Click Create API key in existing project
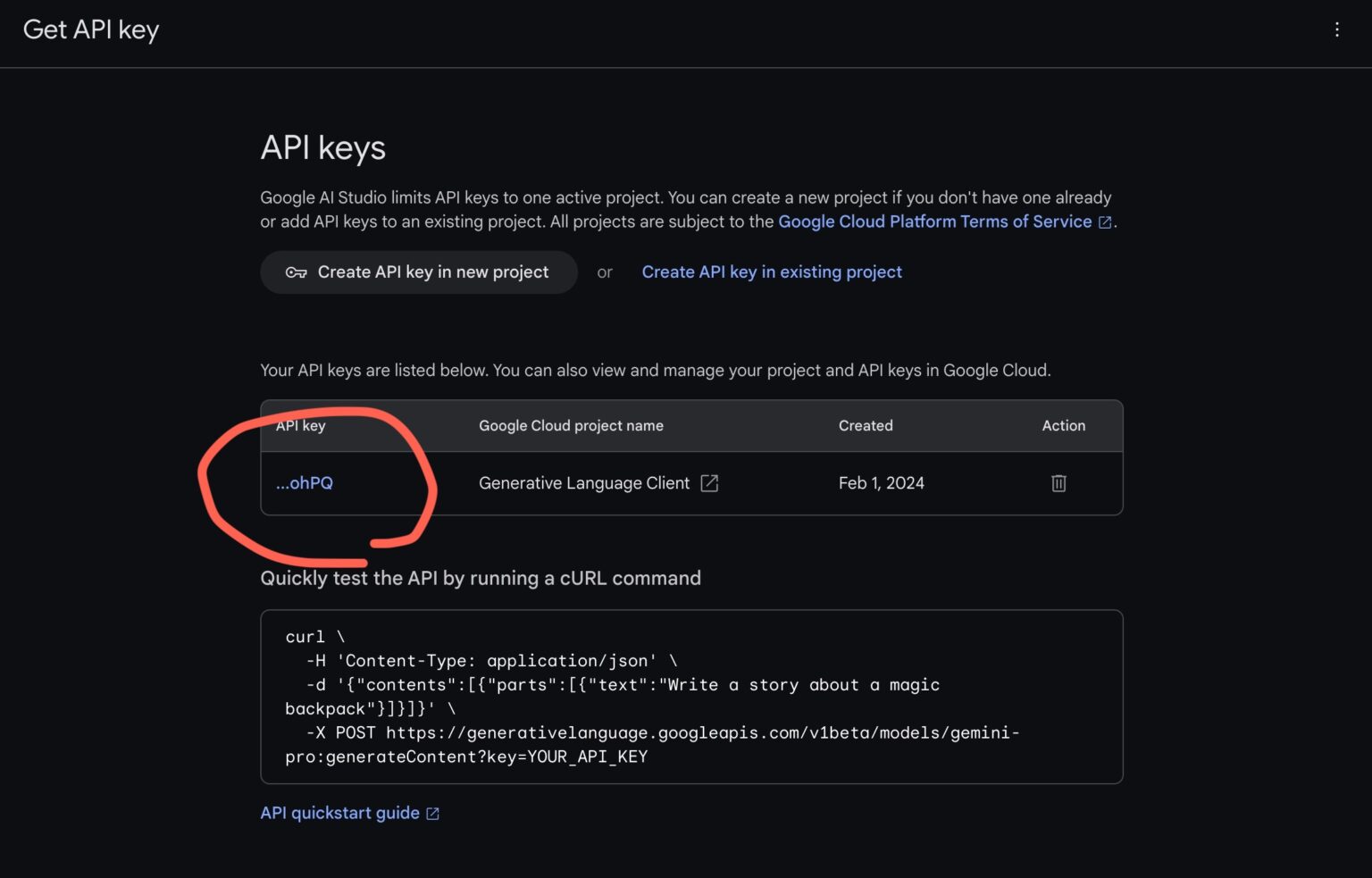 [771, 272]
